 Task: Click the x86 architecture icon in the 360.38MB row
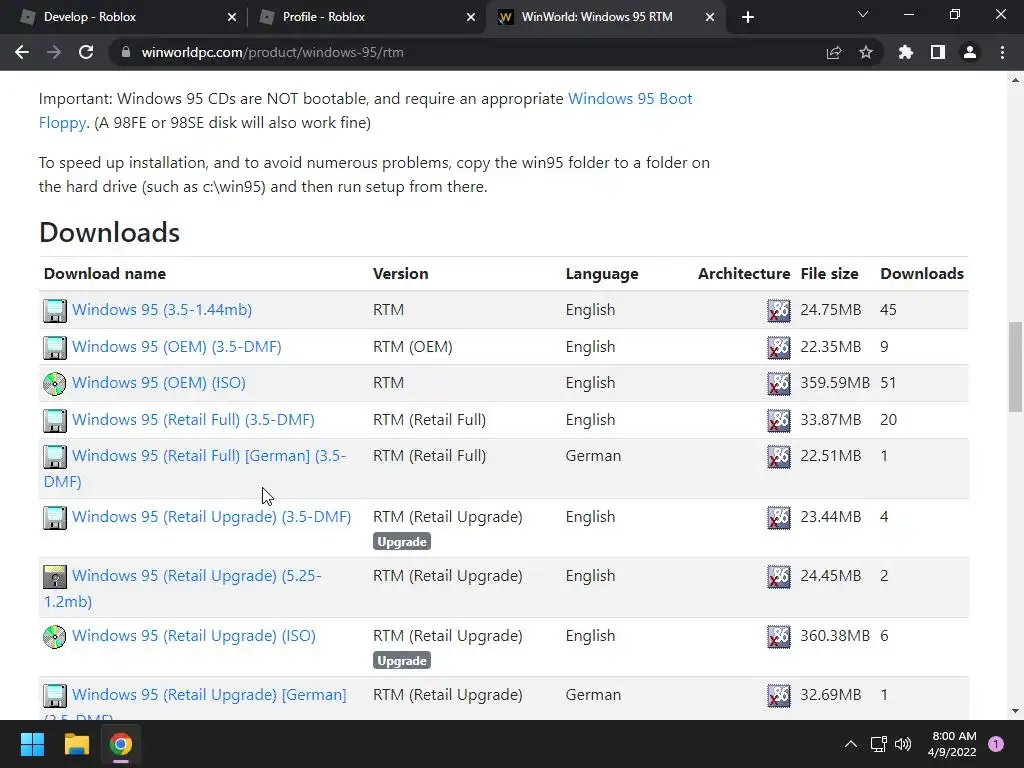pyautogui.click(x=778, y=637)
